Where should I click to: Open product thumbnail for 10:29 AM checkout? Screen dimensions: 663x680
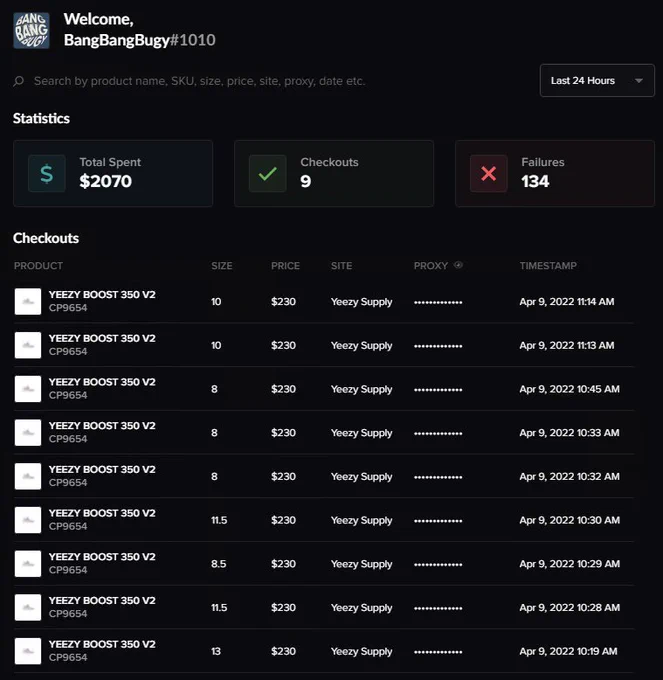pyautogui.click(x=28, y=564)
